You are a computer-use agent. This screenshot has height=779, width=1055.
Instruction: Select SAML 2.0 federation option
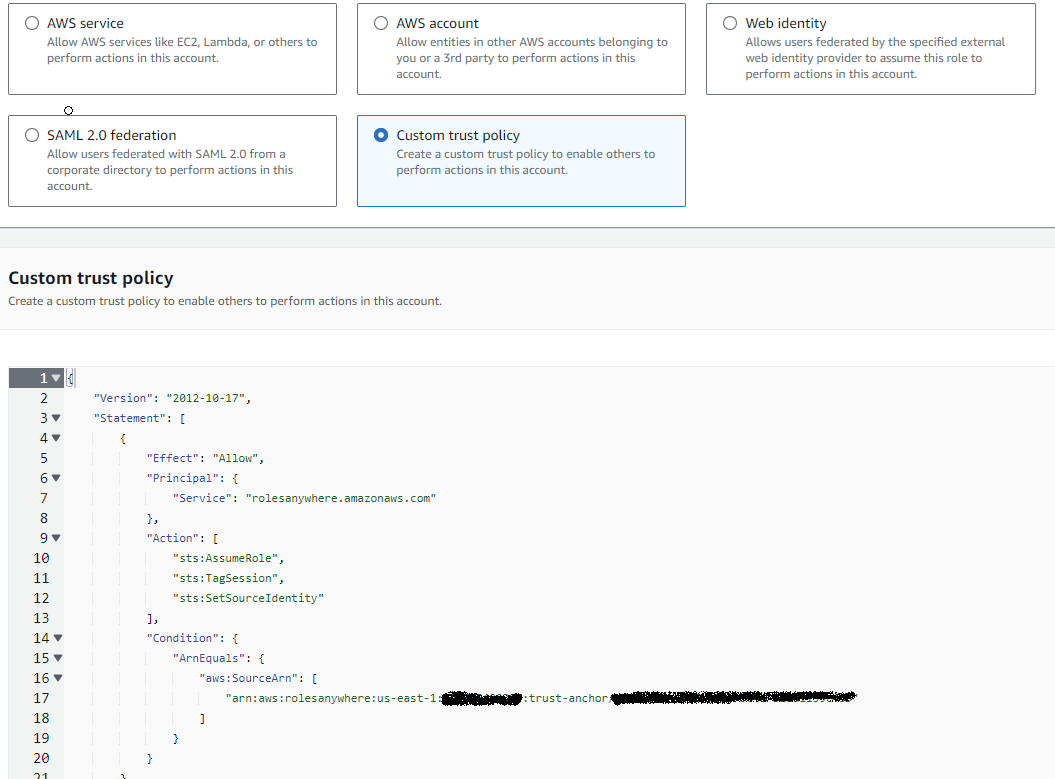point(32,135)
